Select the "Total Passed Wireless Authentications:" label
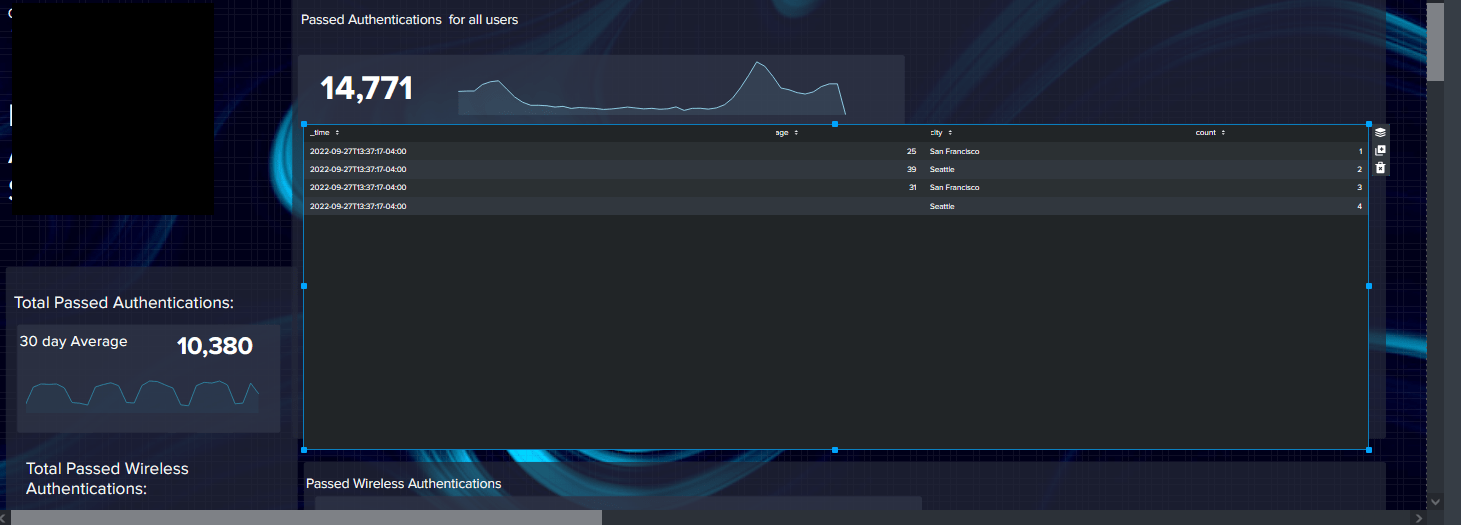Viewport: 1461px width, 525px height. click(107, 478)
